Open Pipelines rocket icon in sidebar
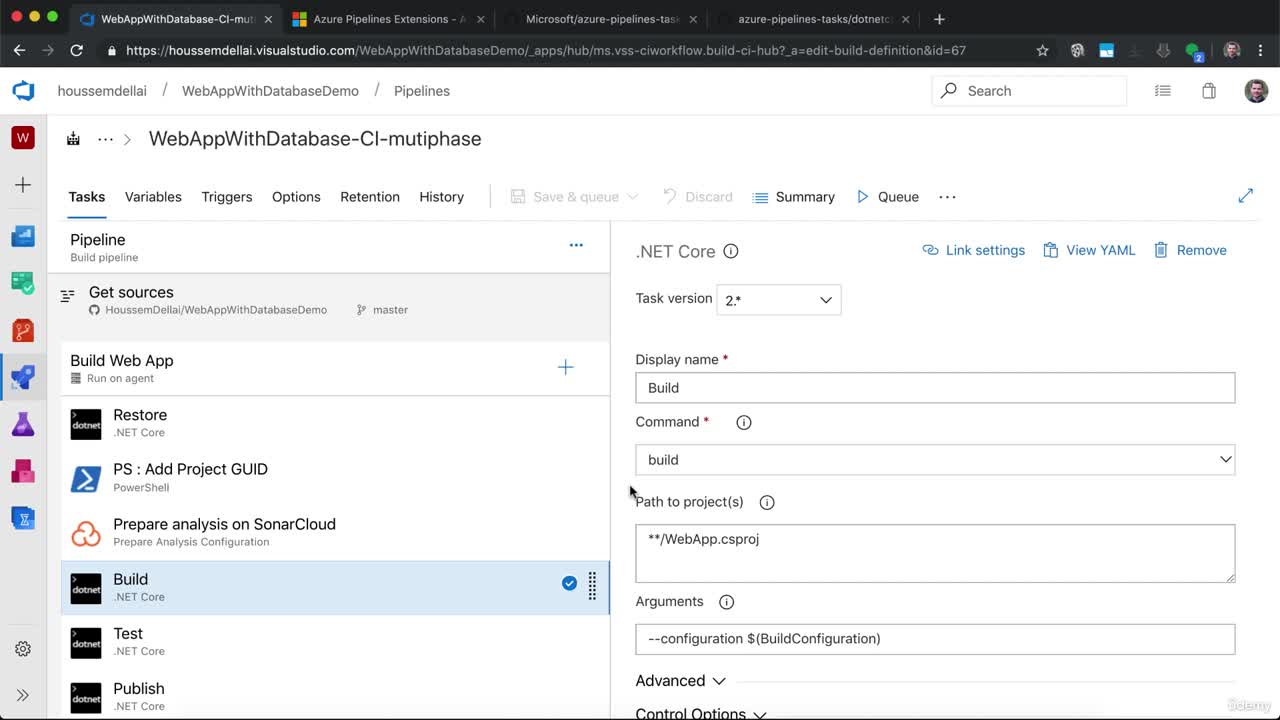The image size is (1280, 720). tap(23, 377)
